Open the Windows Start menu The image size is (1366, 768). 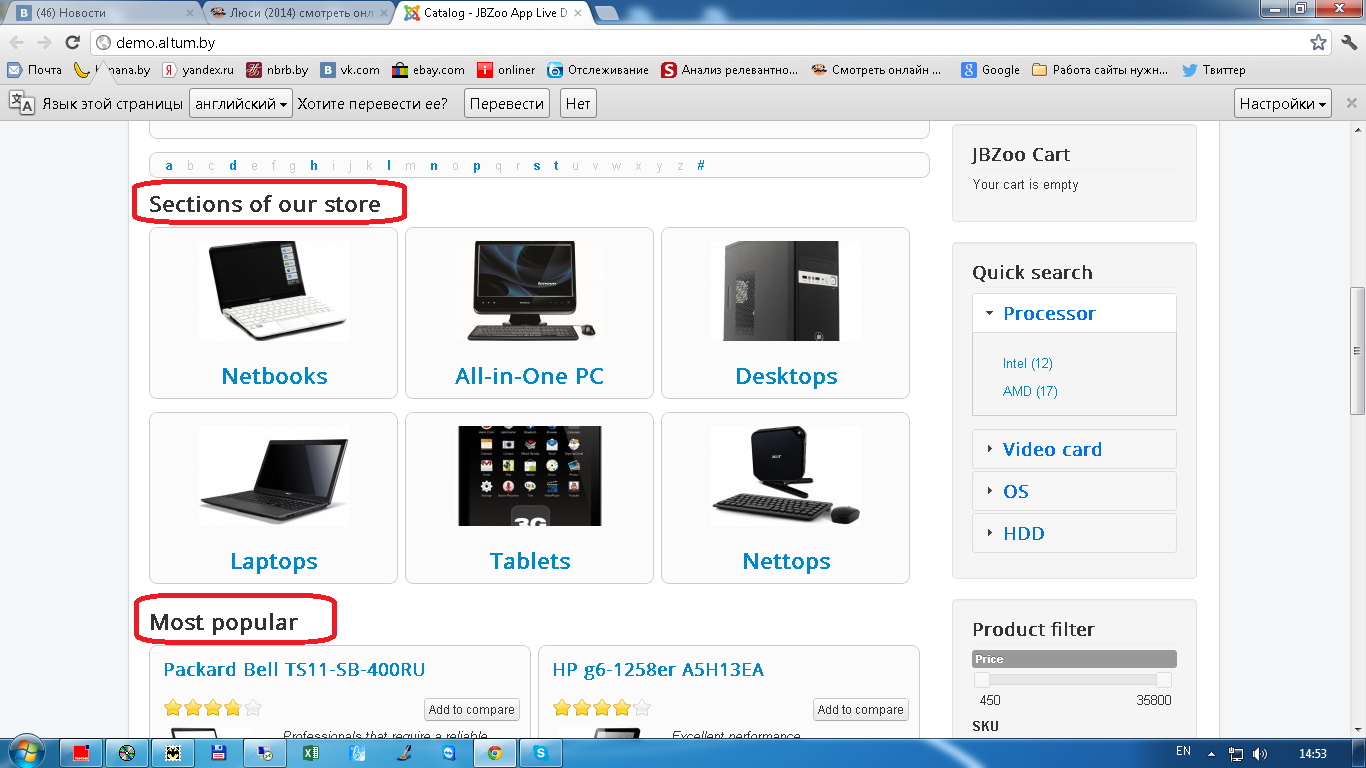point(24,753)
